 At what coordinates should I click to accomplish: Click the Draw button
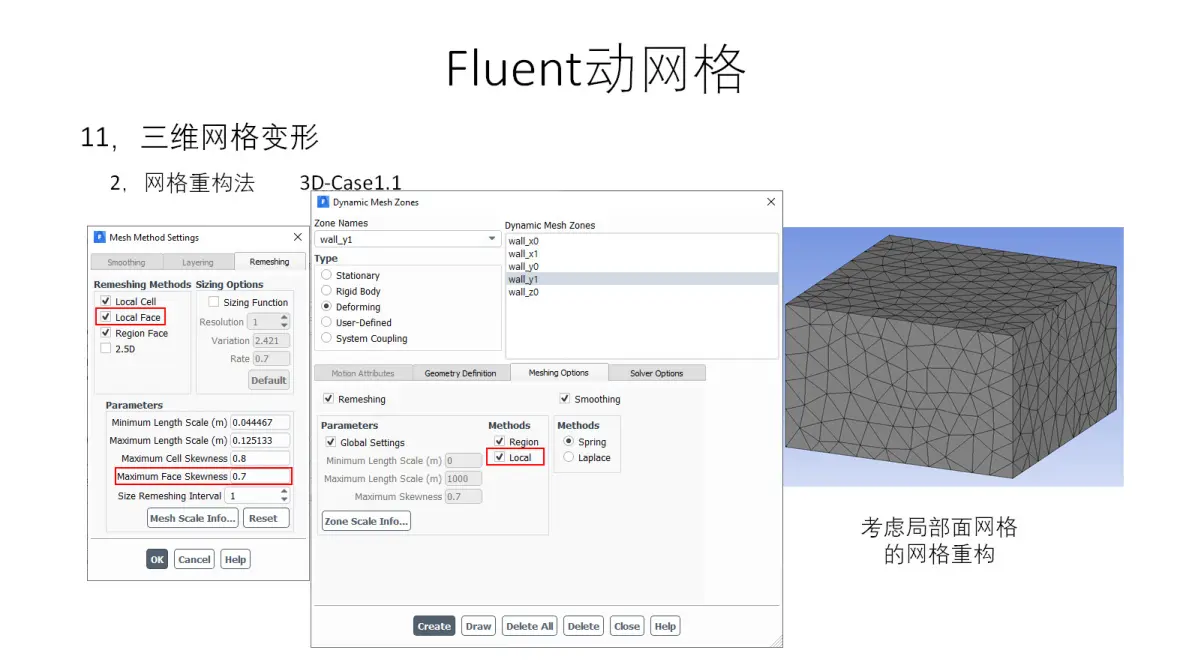478,626
